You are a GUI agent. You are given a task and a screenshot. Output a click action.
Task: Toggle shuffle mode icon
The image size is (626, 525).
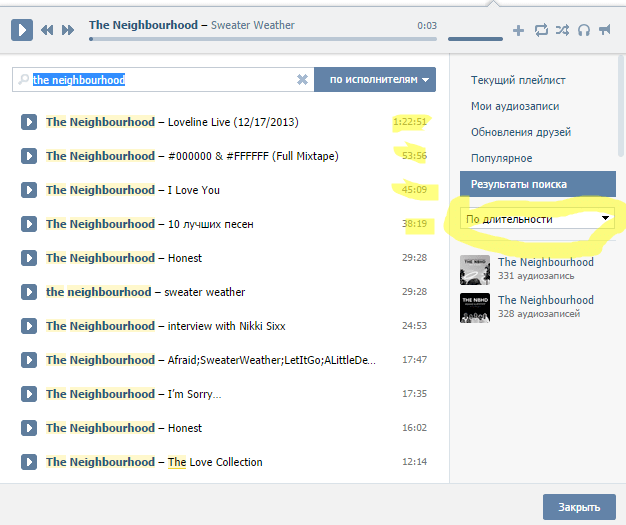point(563,30)
